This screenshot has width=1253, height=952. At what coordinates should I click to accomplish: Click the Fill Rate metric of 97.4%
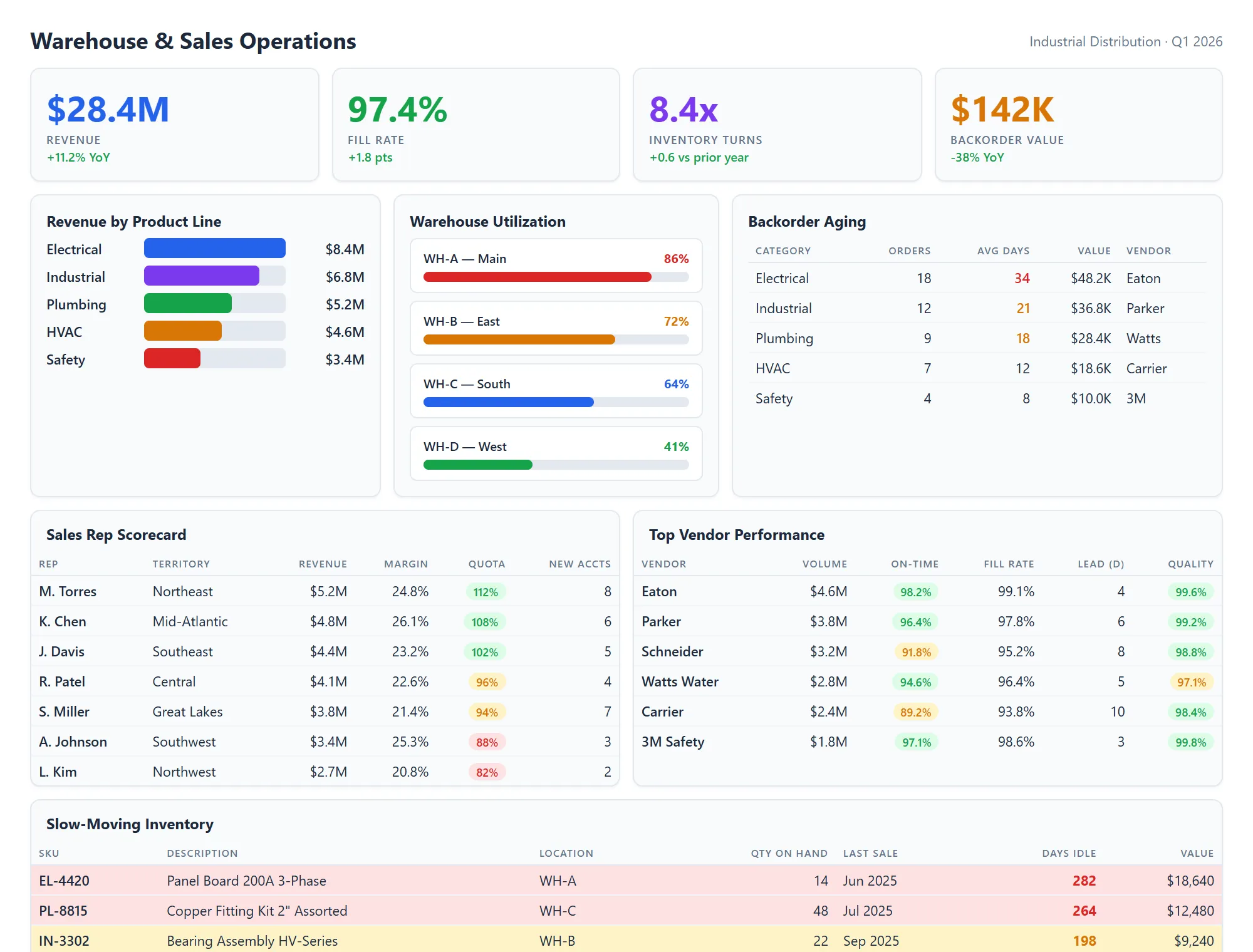pos(476,124)
